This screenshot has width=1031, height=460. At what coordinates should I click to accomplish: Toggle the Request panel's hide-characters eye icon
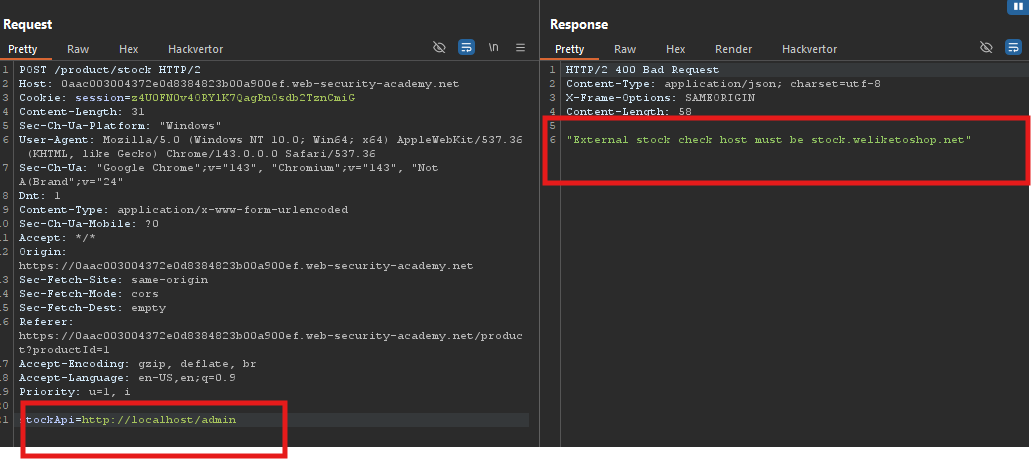coord(439,47)
